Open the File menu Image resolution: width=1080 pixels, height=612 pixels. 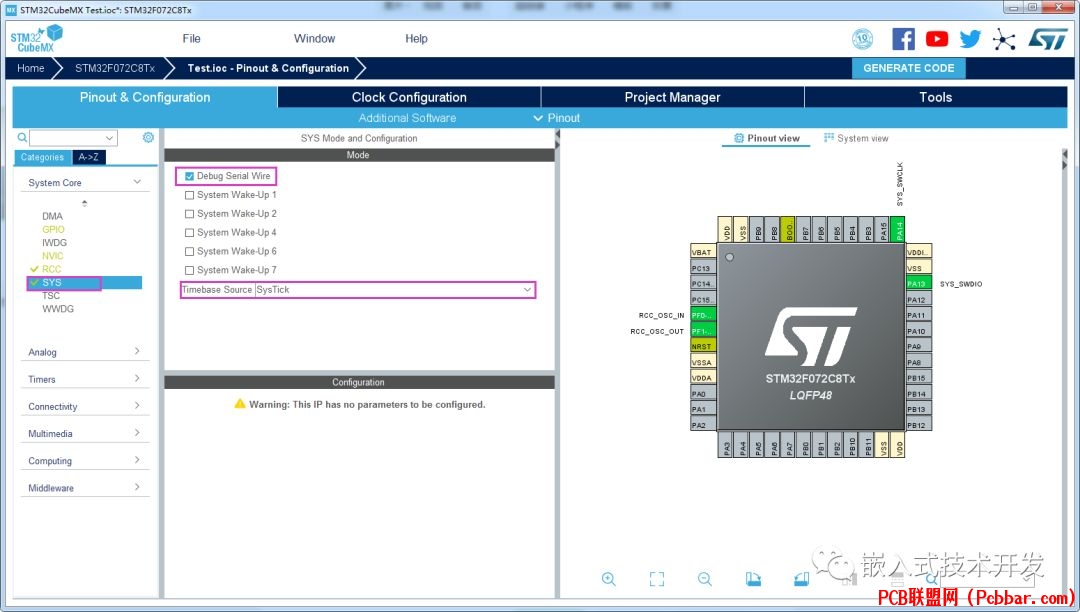(x=191, y=39)
